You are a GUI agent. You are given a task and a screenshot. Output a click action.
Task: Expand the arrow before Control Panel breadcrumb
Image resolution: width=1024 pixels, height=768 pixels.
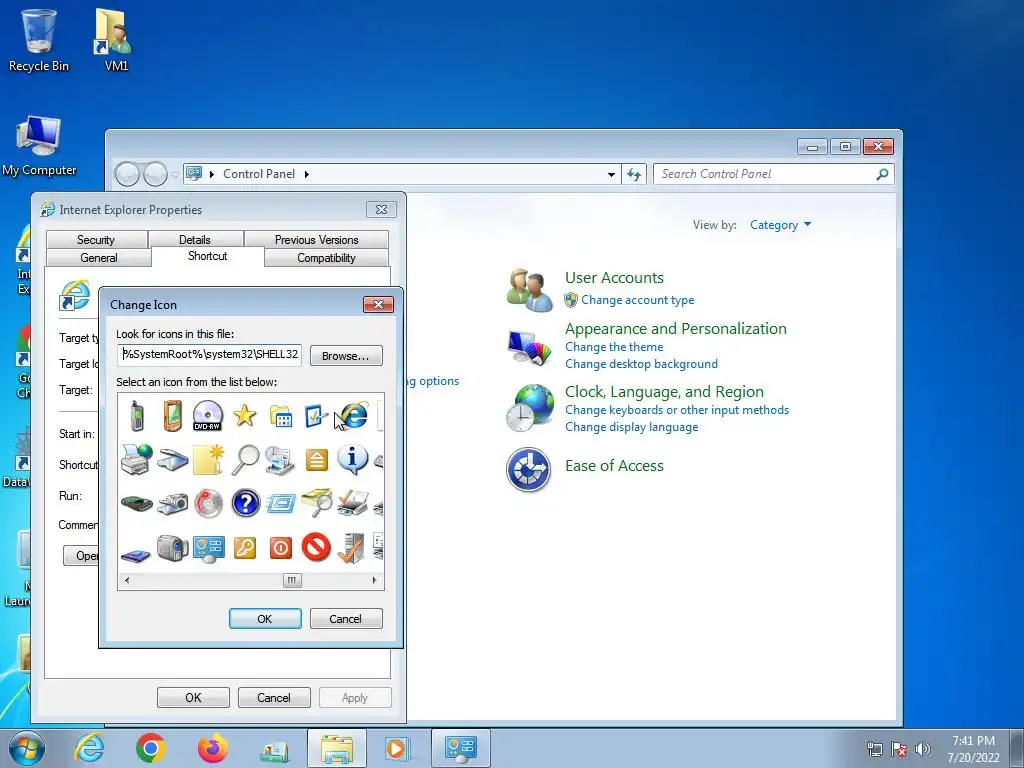(212, 174)
